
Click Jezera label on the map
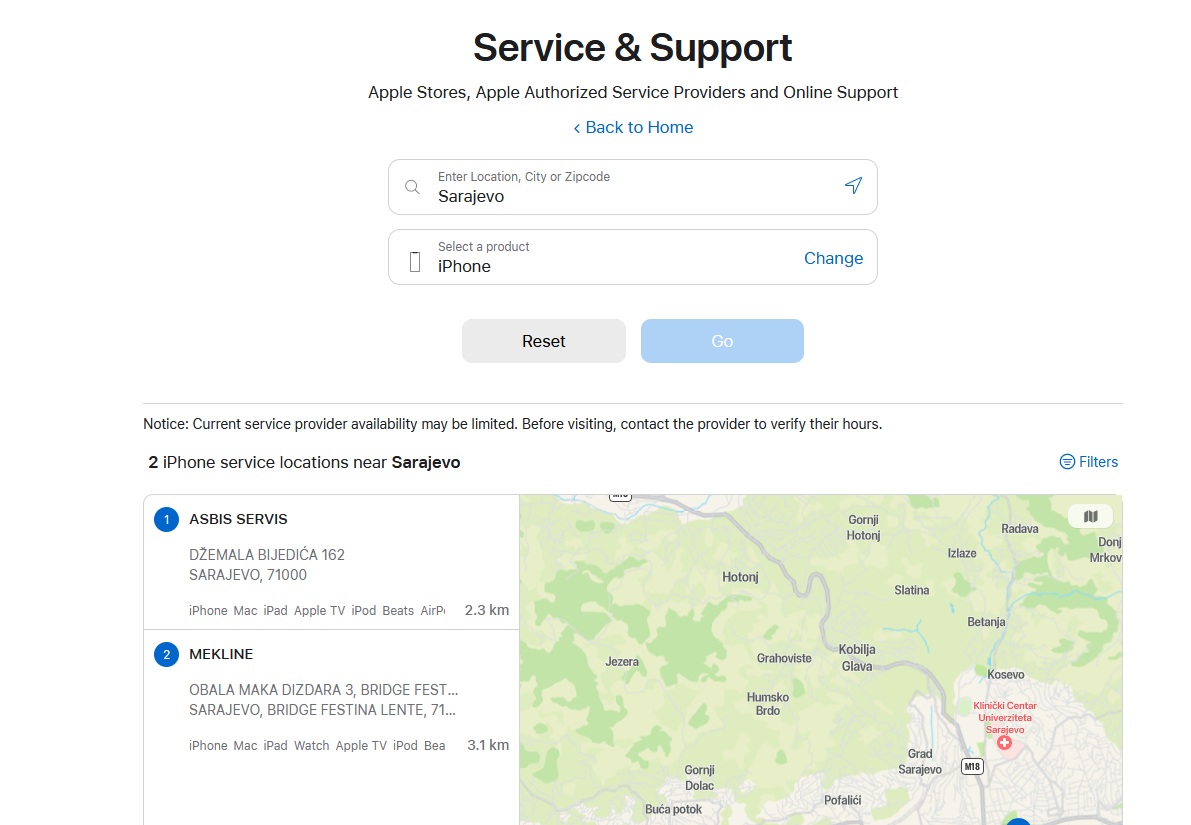click(x=622, y=662)
